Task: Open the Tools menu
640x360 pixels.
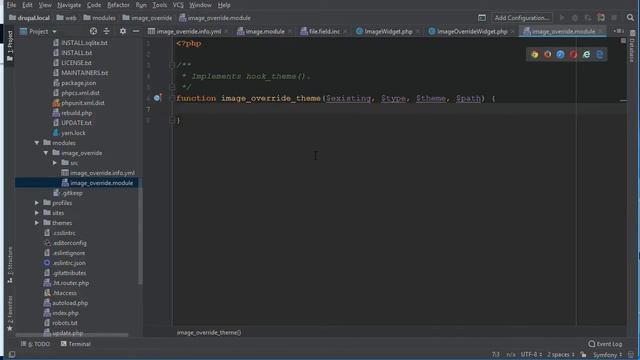Action: (159, 5)
